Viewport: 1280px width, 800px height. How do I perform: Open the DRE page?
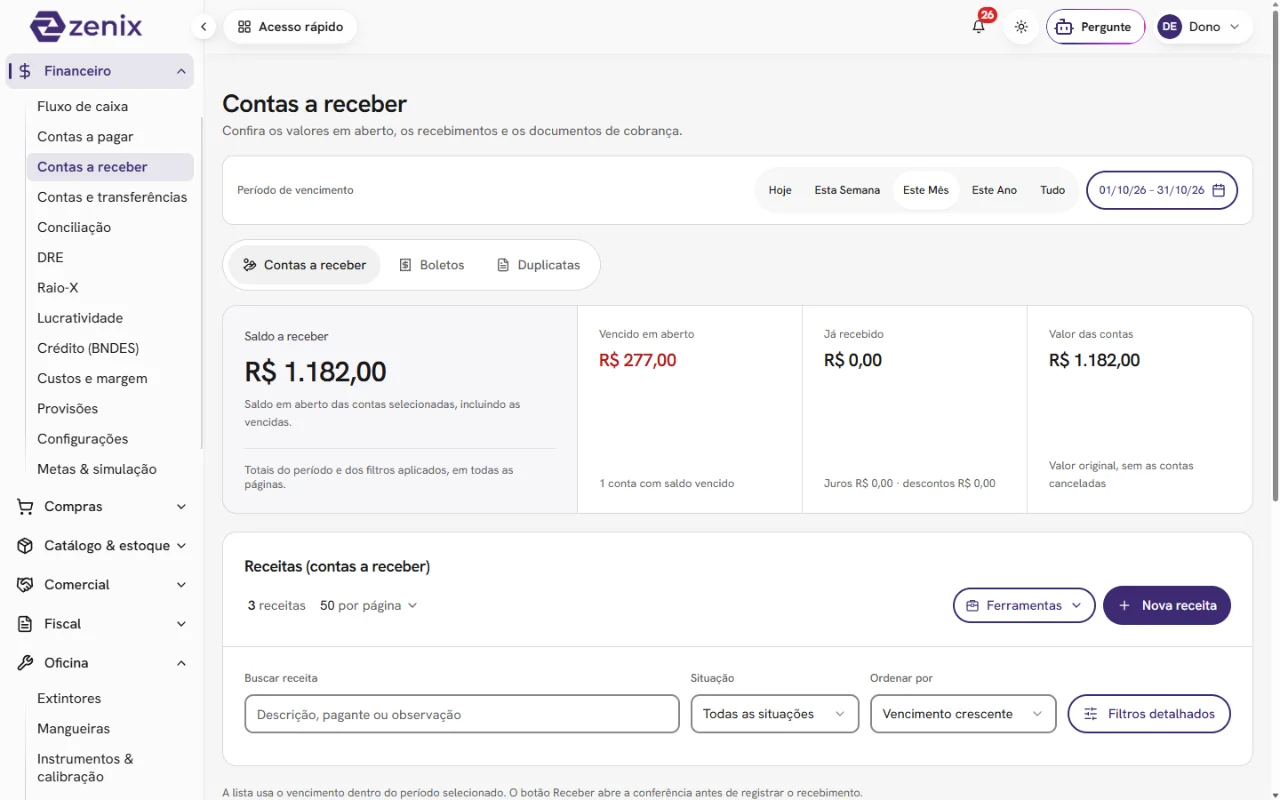click(50, 257)
